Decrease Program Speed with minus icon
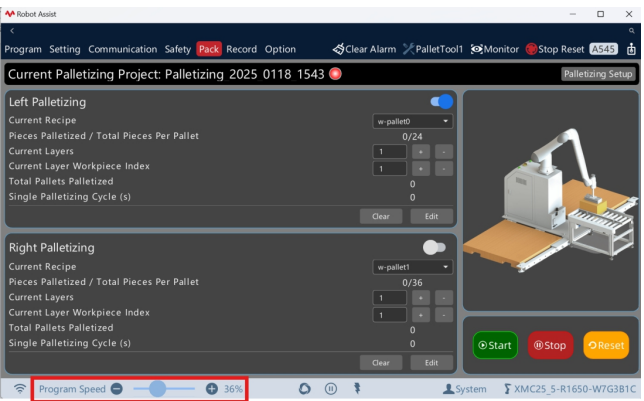The image size is (644, 401). [117, 389]
